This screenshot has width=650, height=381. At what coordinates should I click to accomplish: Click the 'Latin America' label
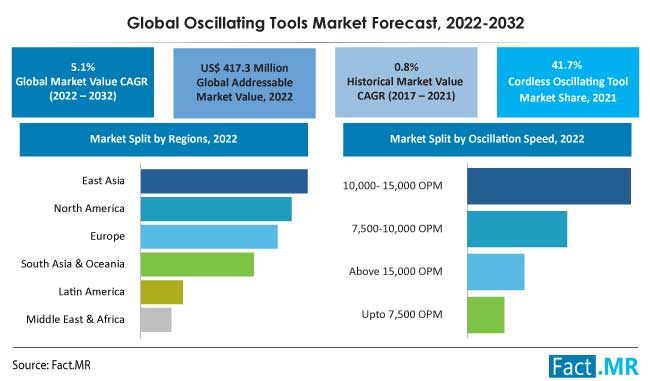pyautogui.click(x=91, y=292)
